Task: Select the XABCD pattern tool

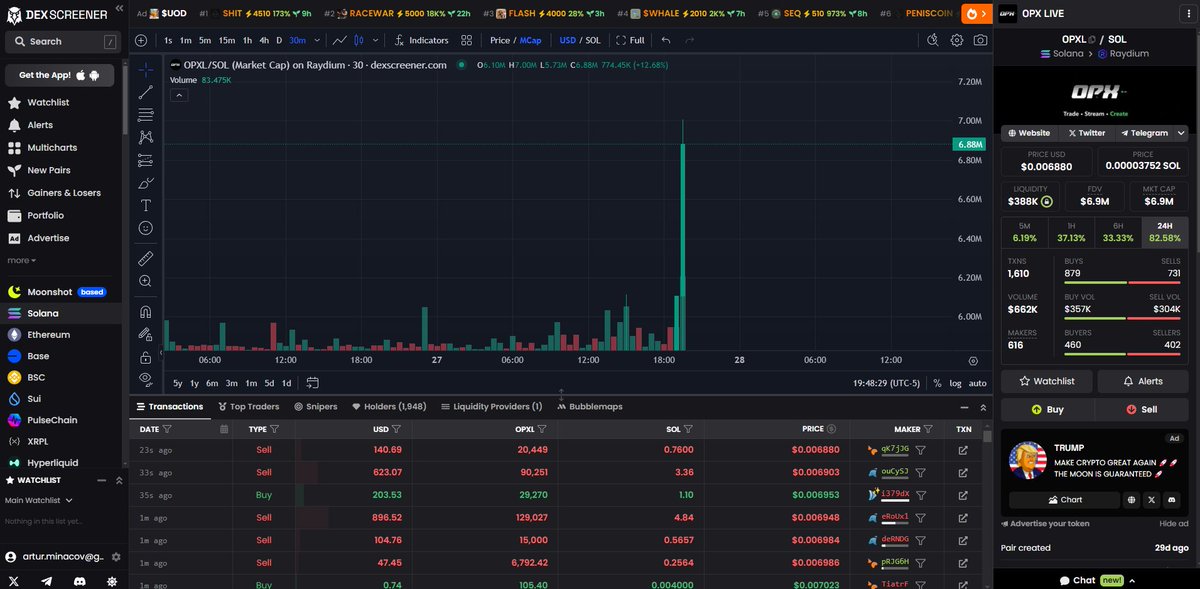Action: (x=146, y=137)
